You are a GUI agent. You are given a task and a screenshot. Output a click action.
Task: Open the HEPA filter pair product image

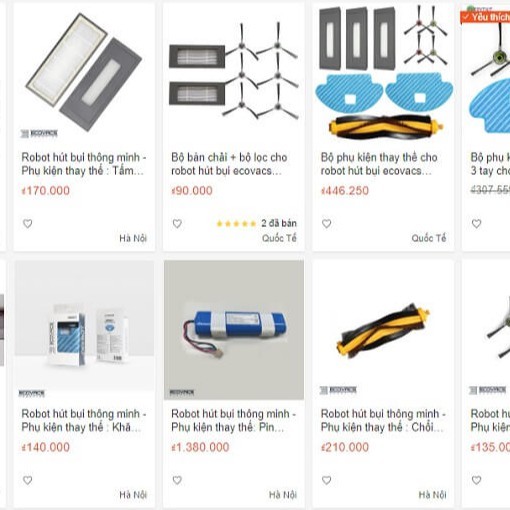84,72
